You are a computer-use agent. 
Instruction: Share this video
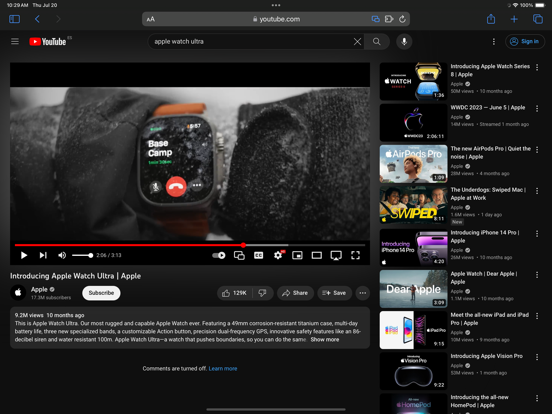(295, 293)
